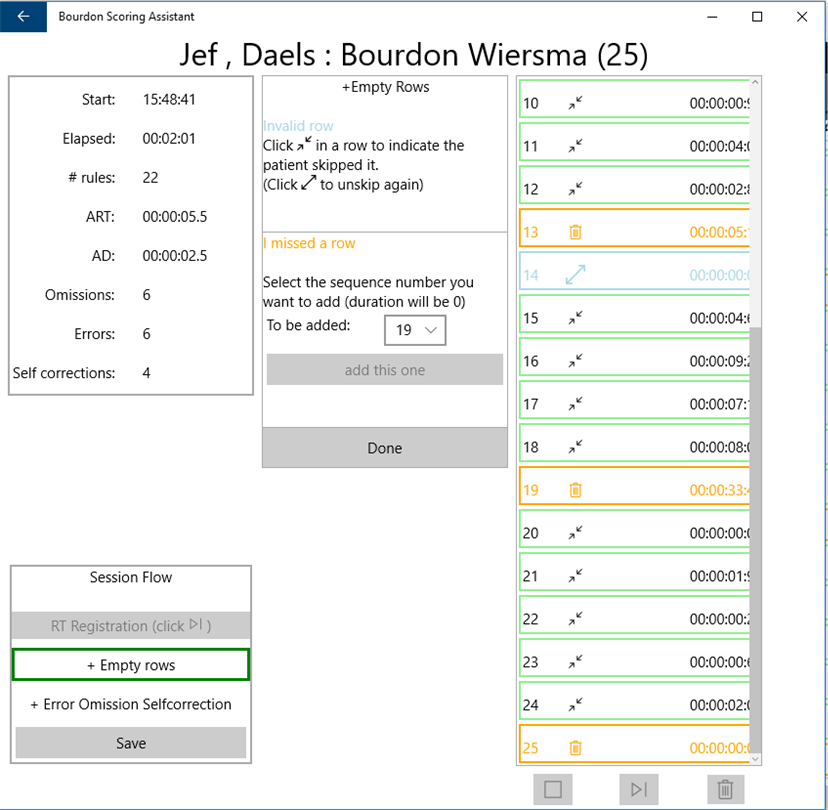Click the Omissions value 6
828x810 pixels.
tap(146, 295)
